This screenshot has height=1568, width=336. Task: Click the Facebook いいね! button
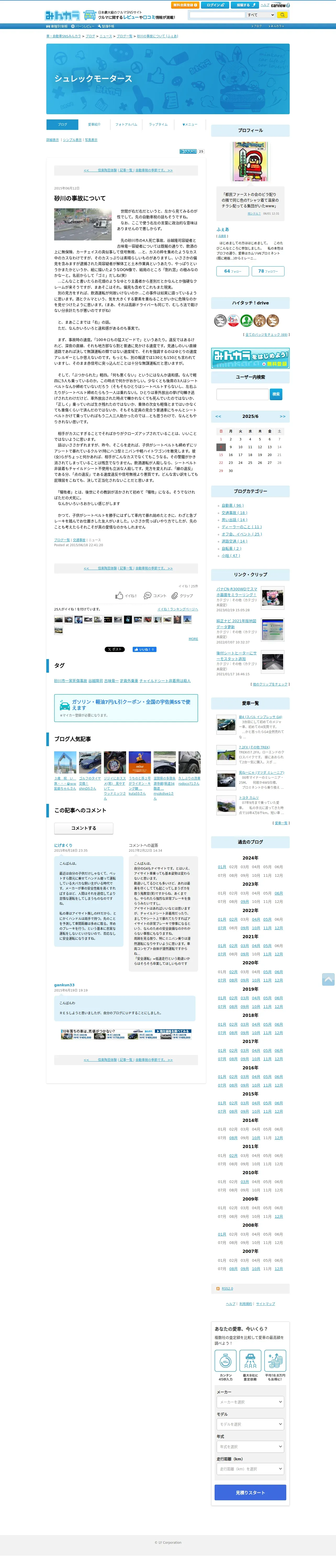pyautogui.click(x=144, y=649)
